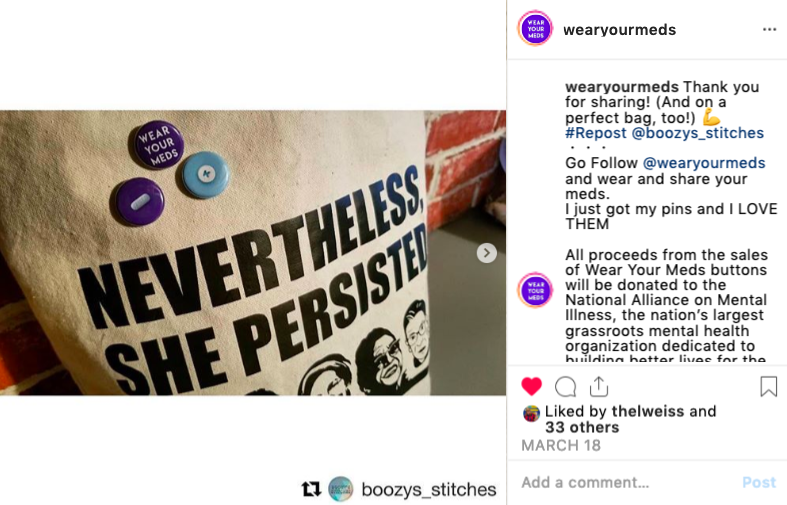Screen dimensions: 787x505
Task: Click thelweiss small avatar next to likes
Action: tap(532, 414)
